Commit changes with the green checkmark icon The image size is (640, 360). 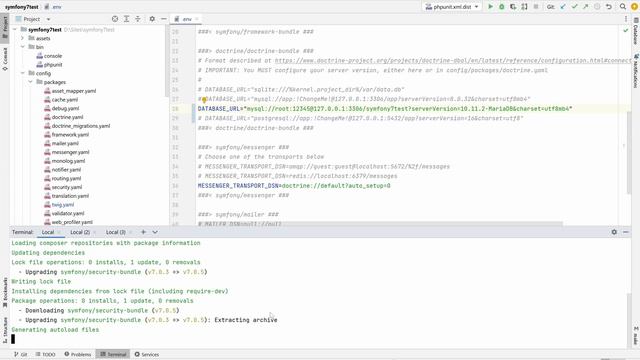tap(574, 7)
